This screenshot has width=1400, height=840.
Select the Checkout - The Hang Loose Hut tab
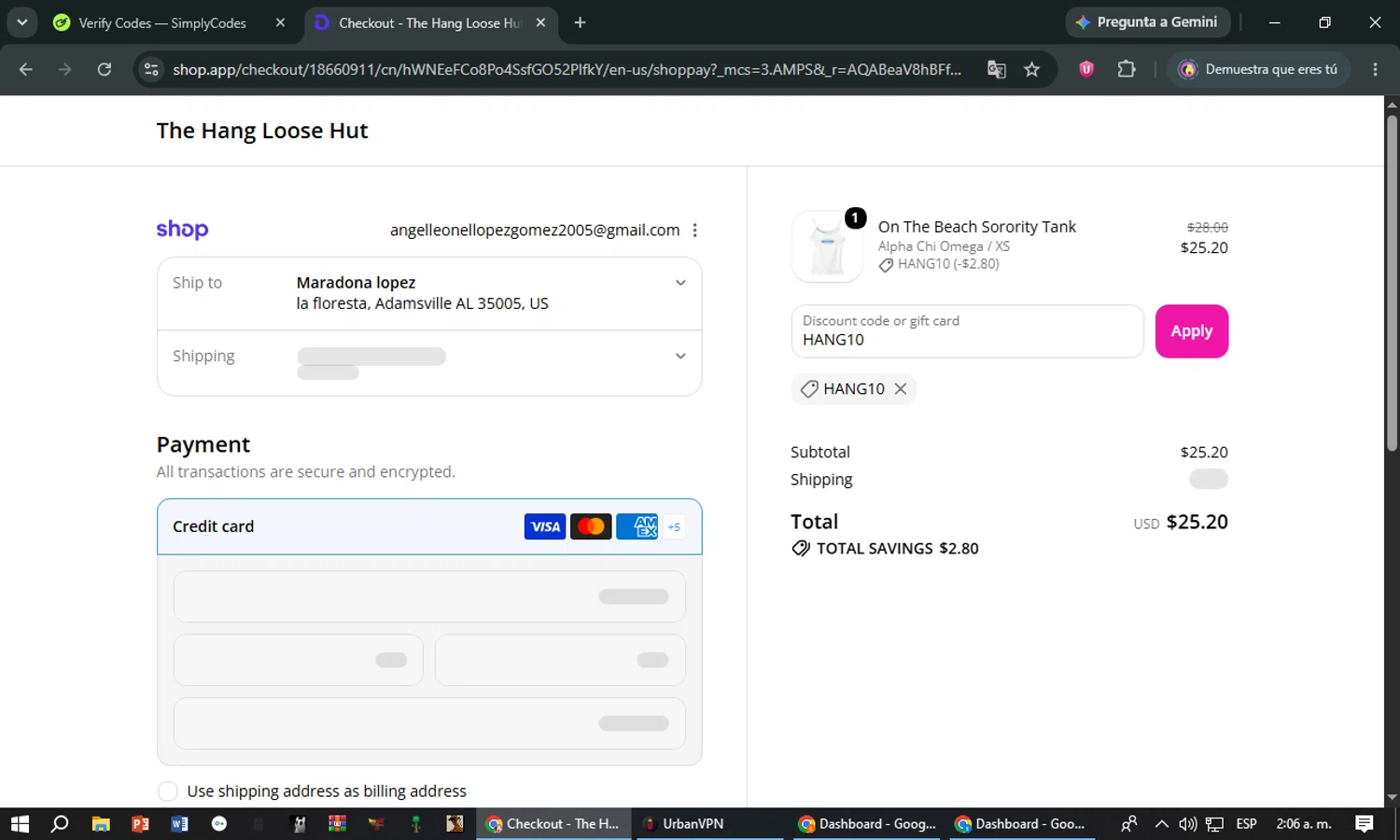tap(429, 23)
